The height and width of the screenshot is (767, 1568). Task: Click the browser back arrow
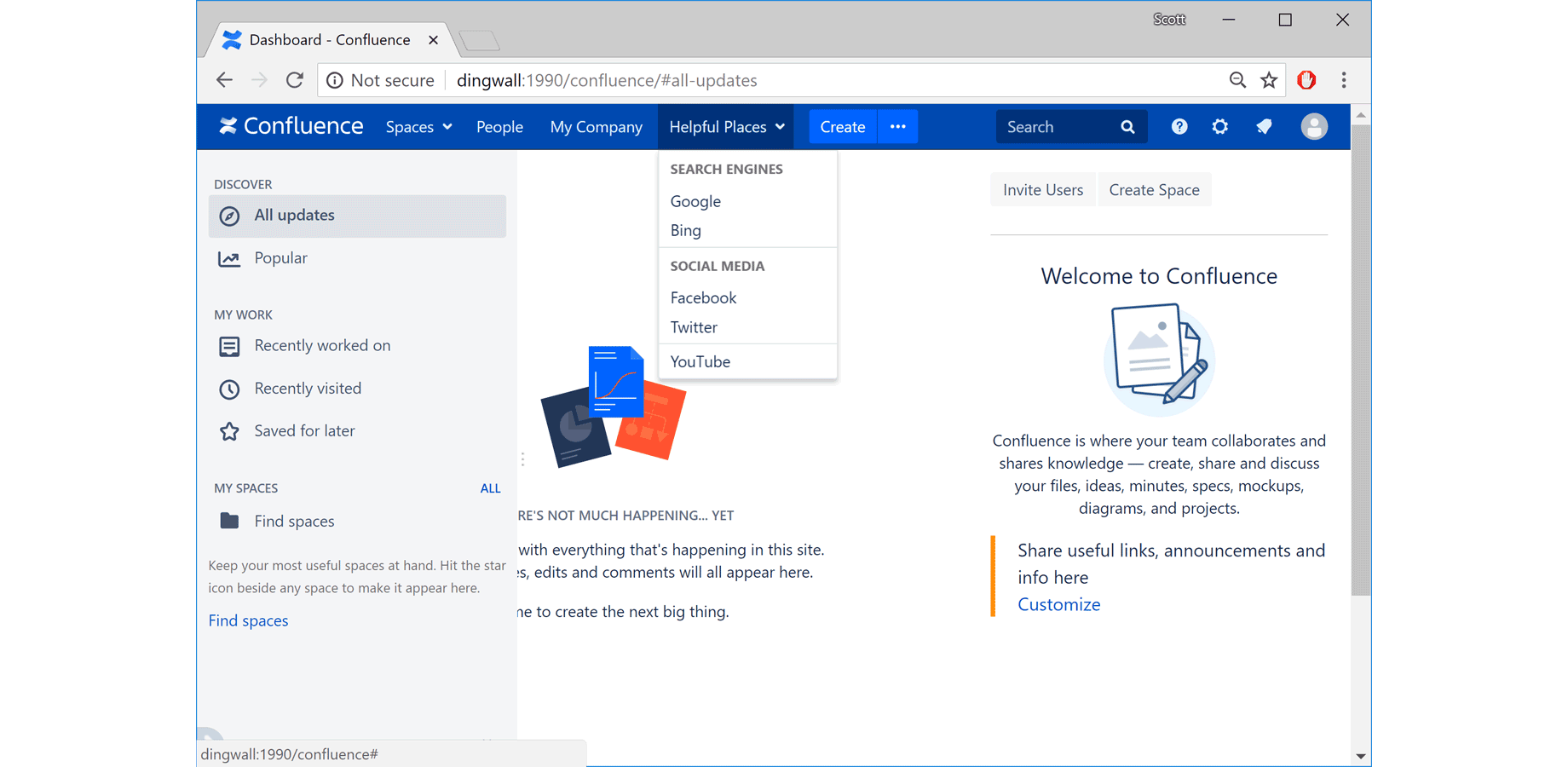point(224,80)
